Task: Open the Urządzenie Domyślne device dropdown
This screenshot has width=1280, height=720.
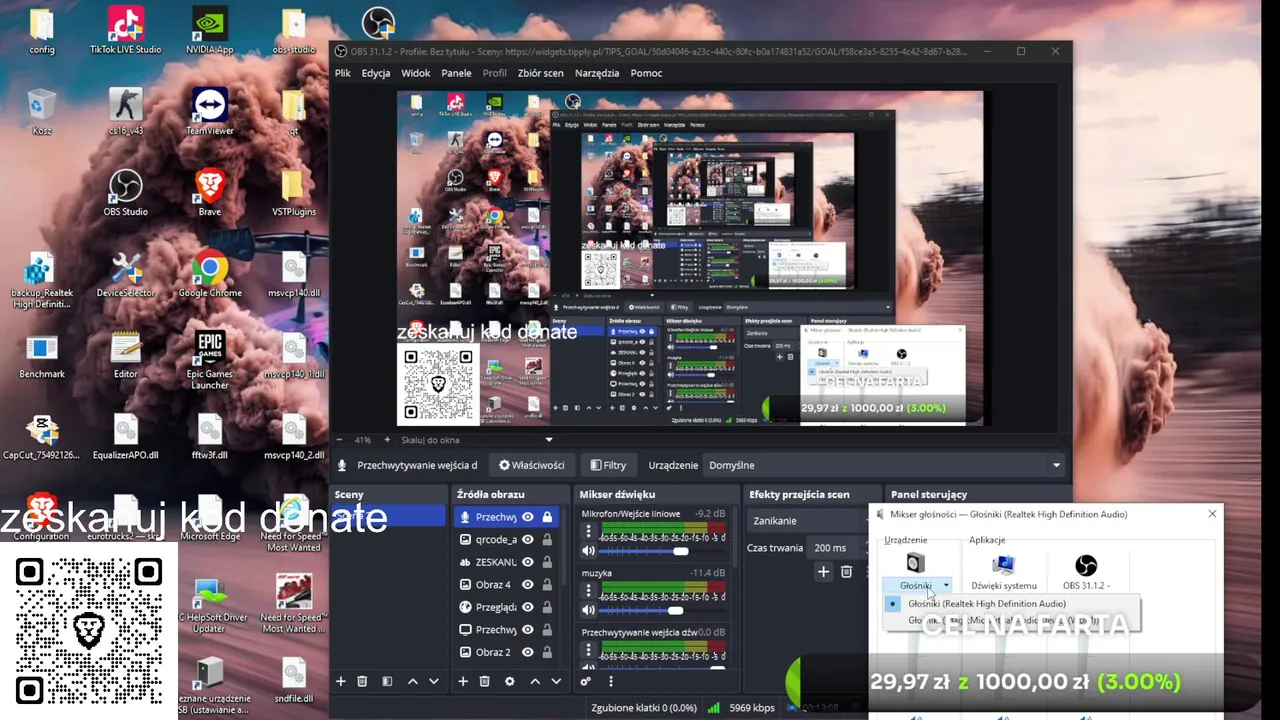Action: coord(885,465)
